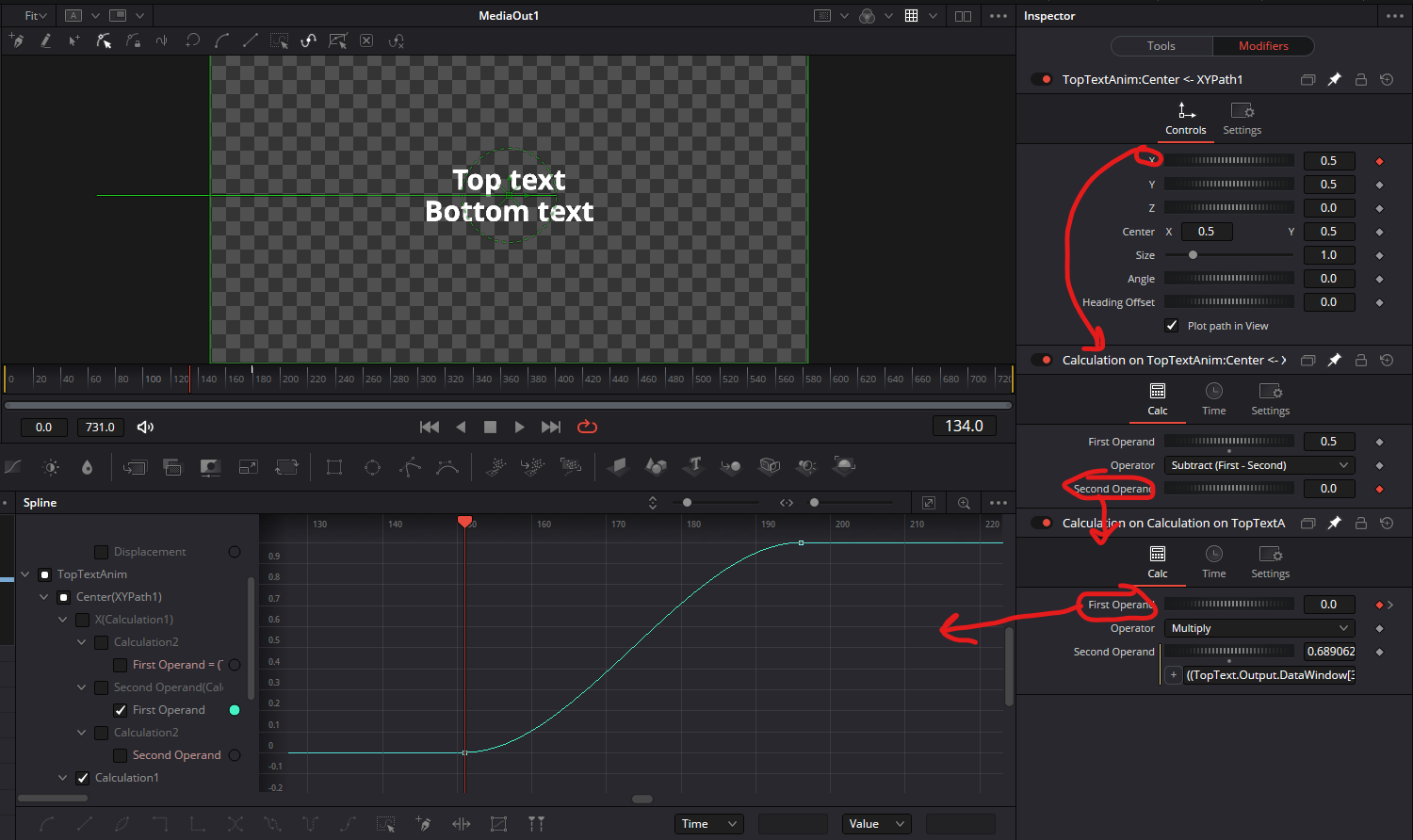Uncheck First Operand in spline tree
1413x840 pixels.
click(120, 710)
